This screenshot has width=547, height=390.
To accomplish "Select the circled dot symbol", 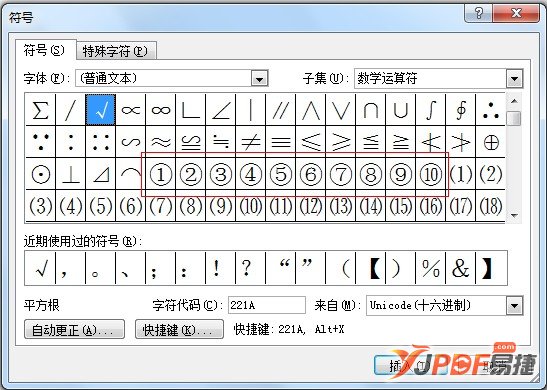I will [x=40, y=174].
